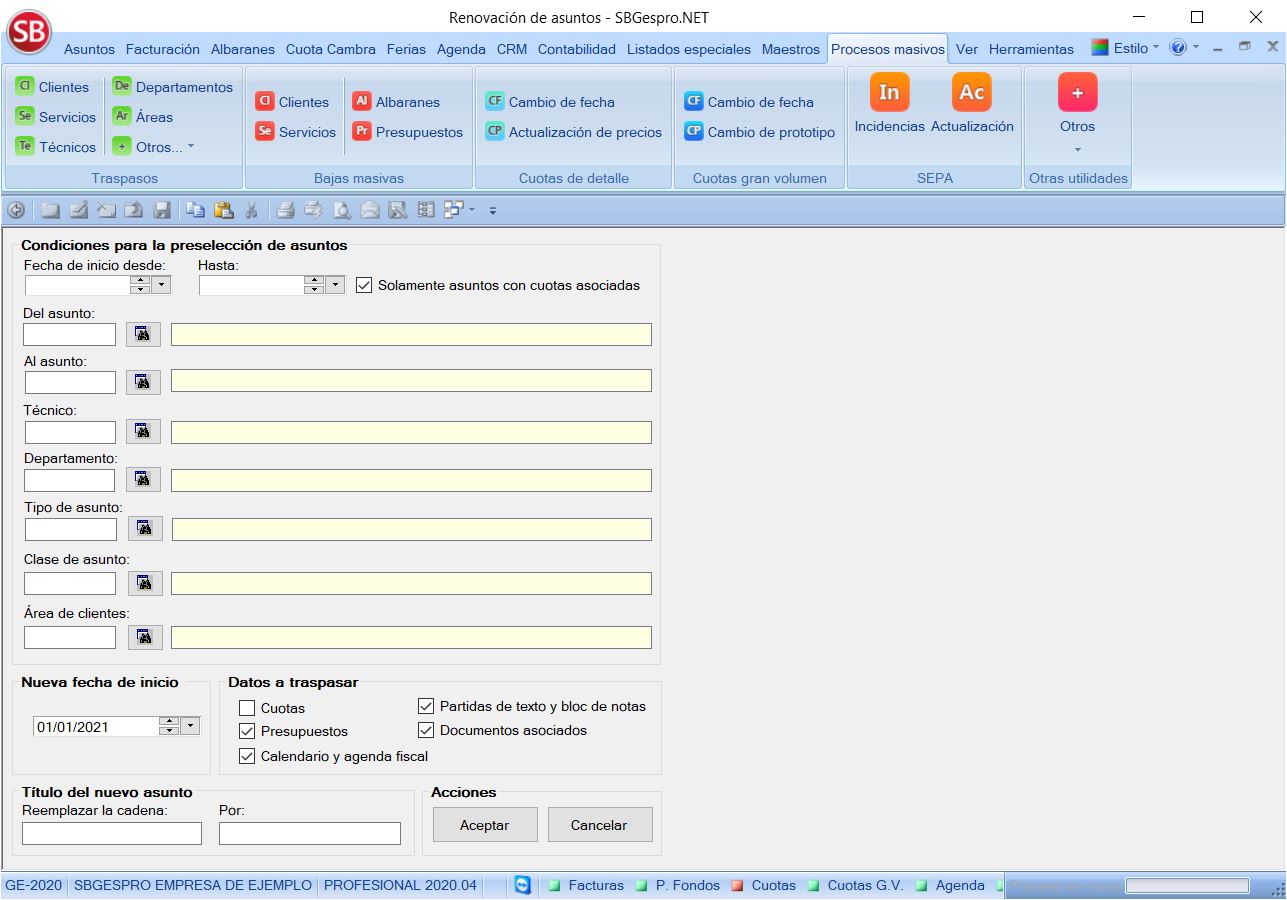Image resolution: width=1287 pixels, height=900 pixels.
Task: Toggle Documentos asociados checkbox
Action: (426, 730)
